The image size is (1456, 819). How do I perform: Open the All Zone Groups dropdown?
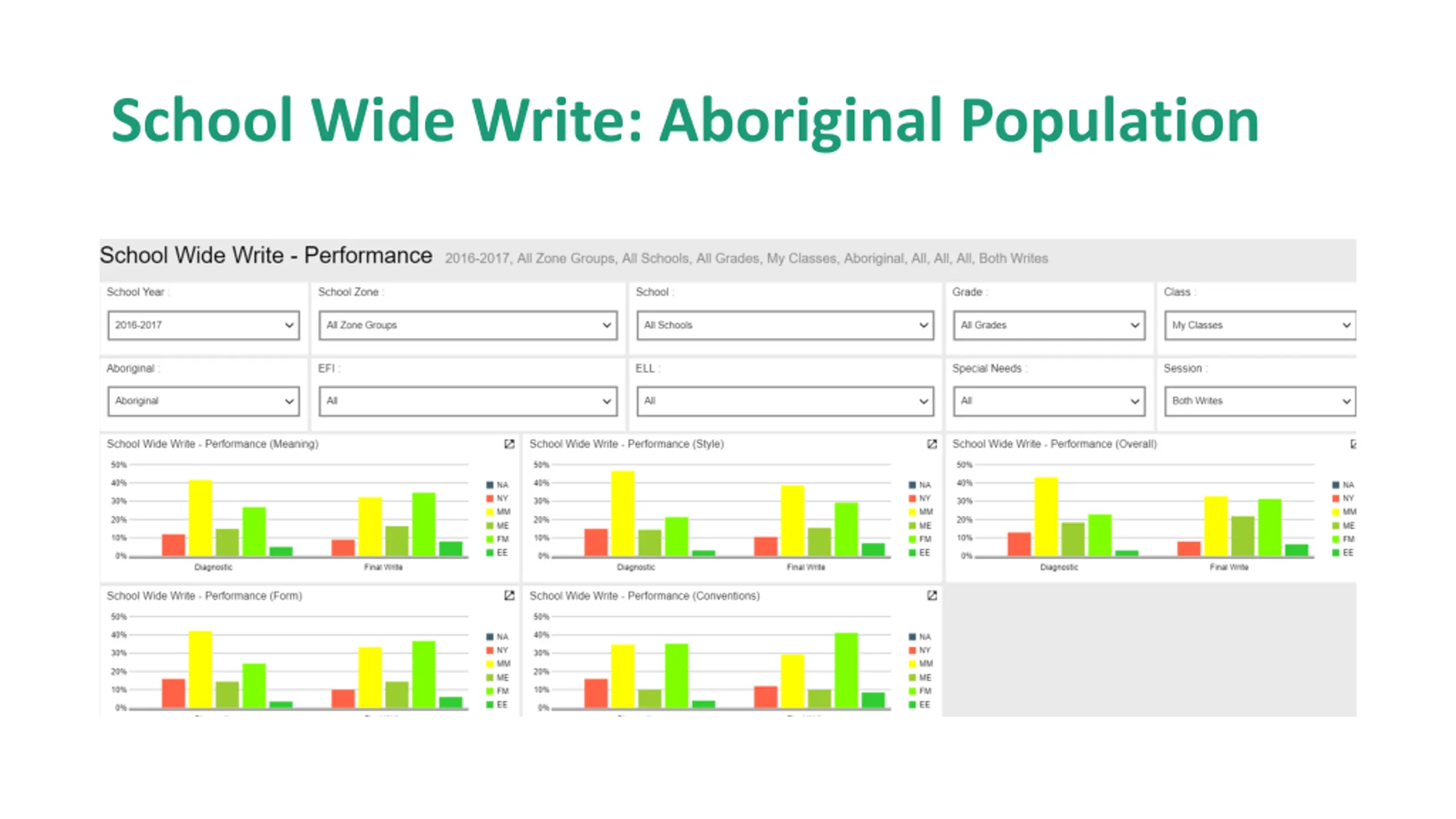pyautogui.click(x=468, y=325)
